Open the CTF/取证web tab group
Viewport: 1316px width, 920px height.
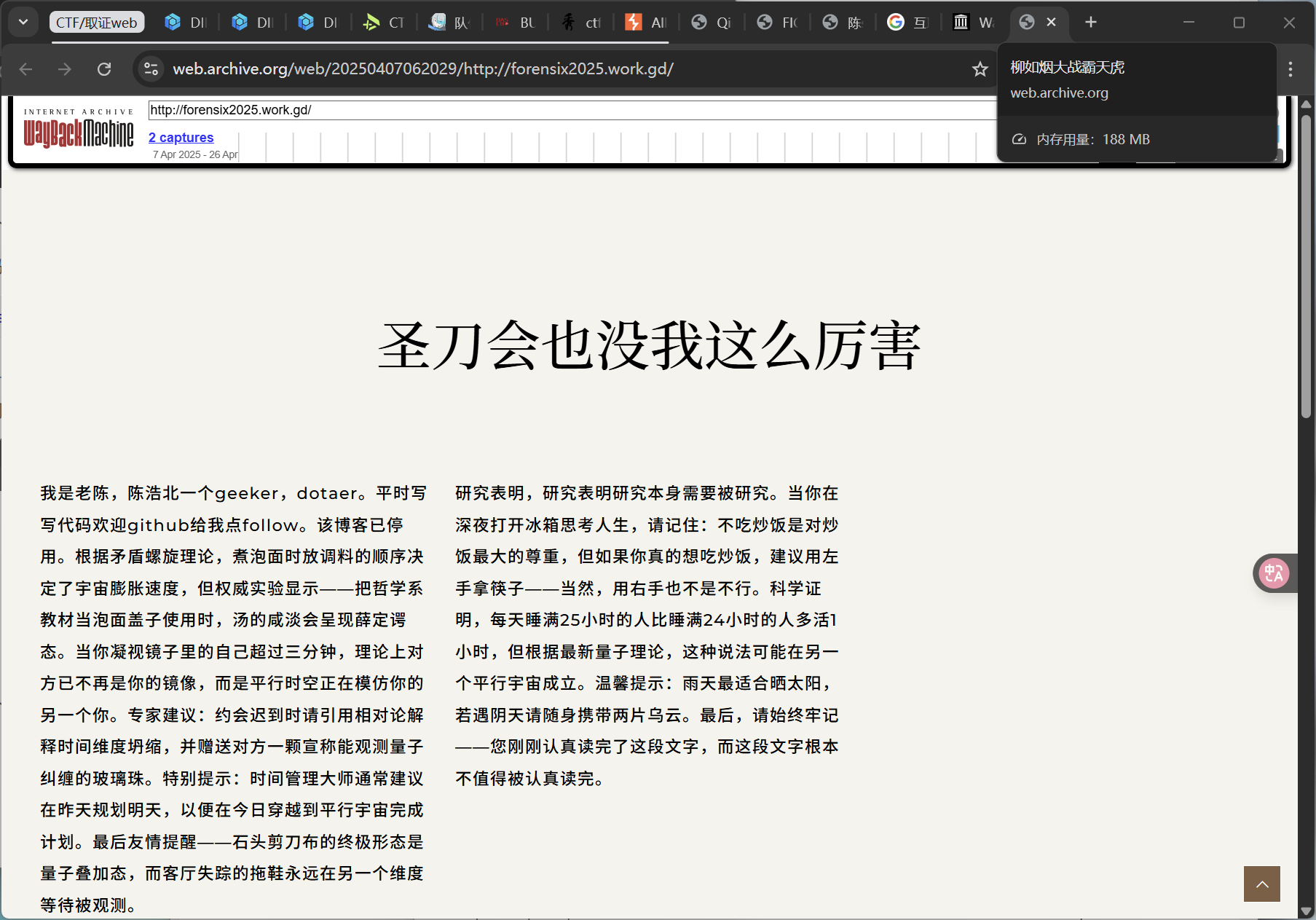click(x=97, y=23)
